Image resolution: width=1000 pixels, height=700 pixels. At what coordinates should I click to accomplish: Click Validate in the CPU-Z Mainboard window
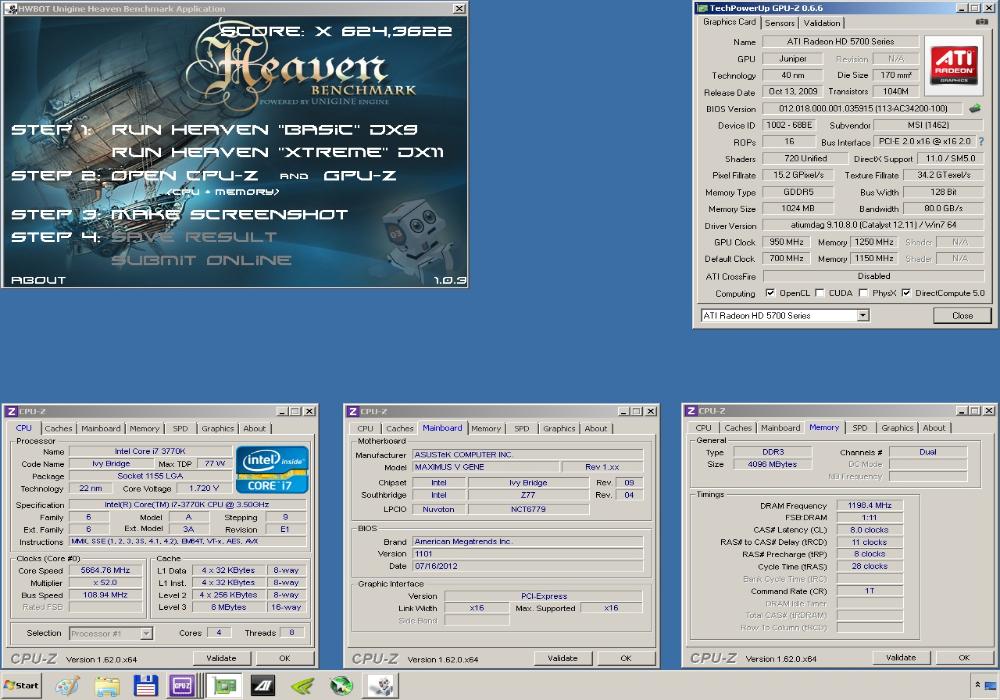point(562,658)
